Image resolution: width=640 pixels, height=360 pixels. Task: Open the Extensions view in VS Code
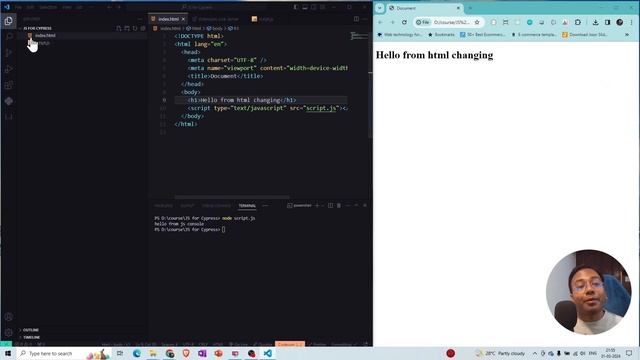tap(9, 85)
